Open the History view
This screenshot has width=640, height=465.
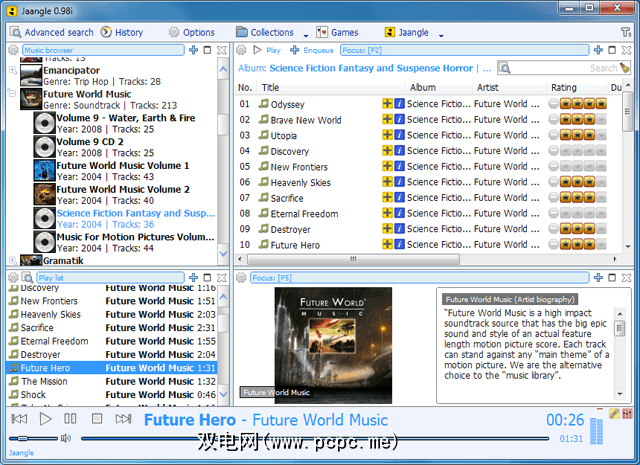pyautogui.click(x=122, y=32)
